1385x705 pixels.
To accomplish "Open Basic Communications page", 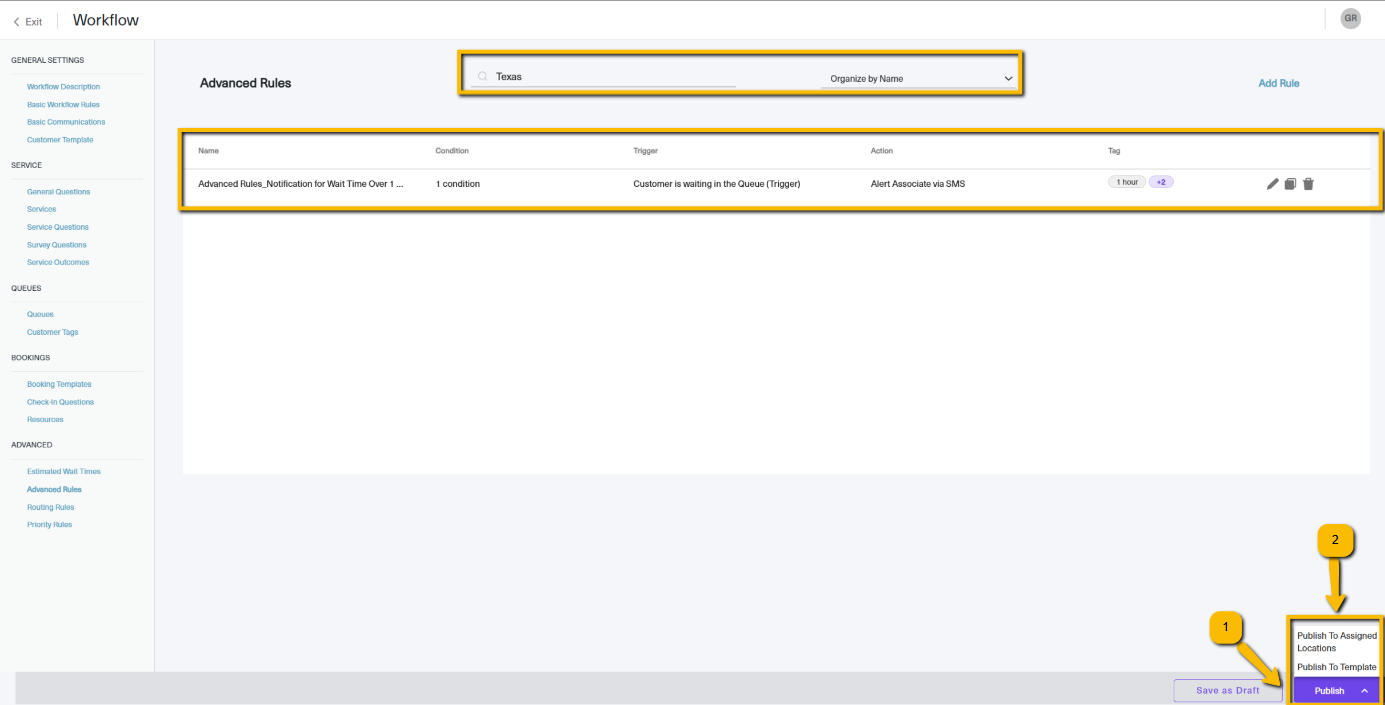I will pyautogui.click(x=66, y=122).
